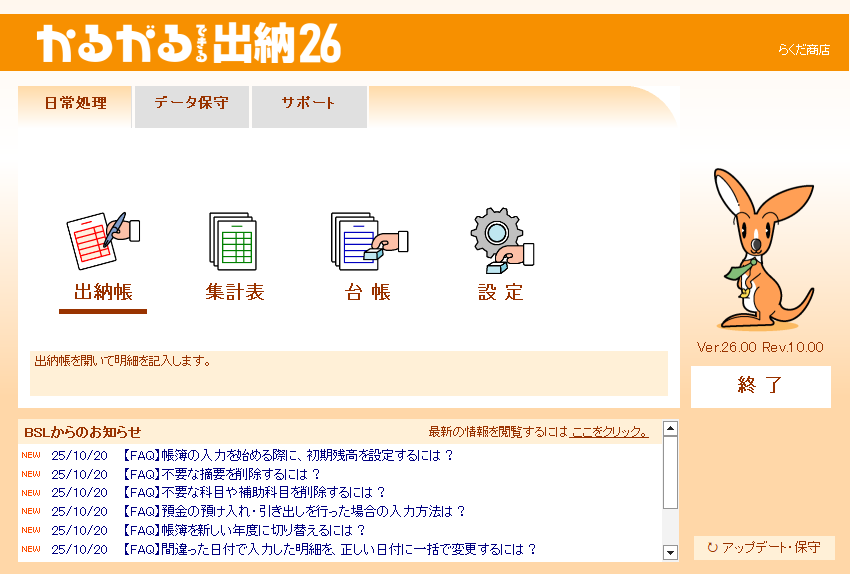This screenshot has width=850, height=574.
Task: Click the かるがるできる出納26 logo
Action: (x=190, y=43)
